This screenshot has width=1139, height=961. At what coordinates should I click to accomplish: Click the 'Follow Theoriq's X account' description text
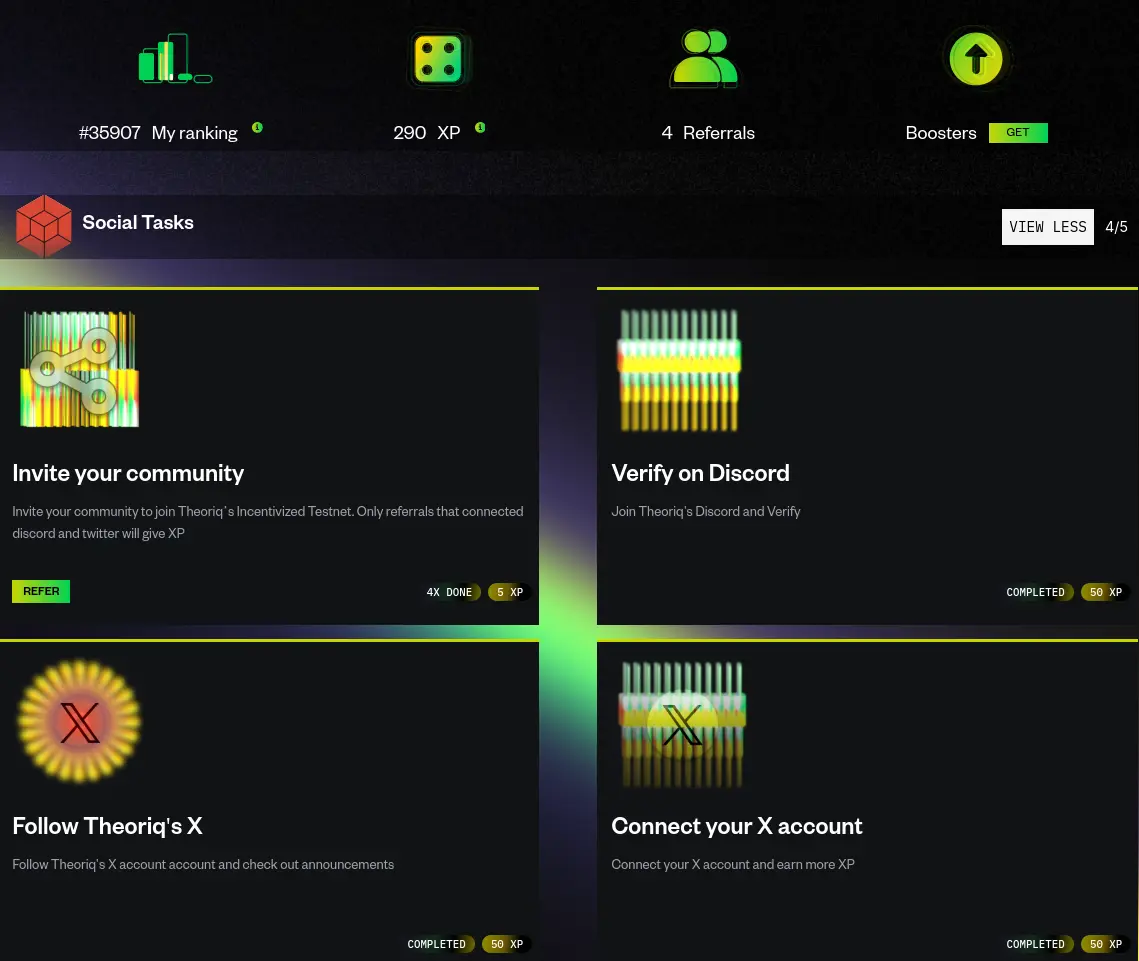[x=203, y=864]
